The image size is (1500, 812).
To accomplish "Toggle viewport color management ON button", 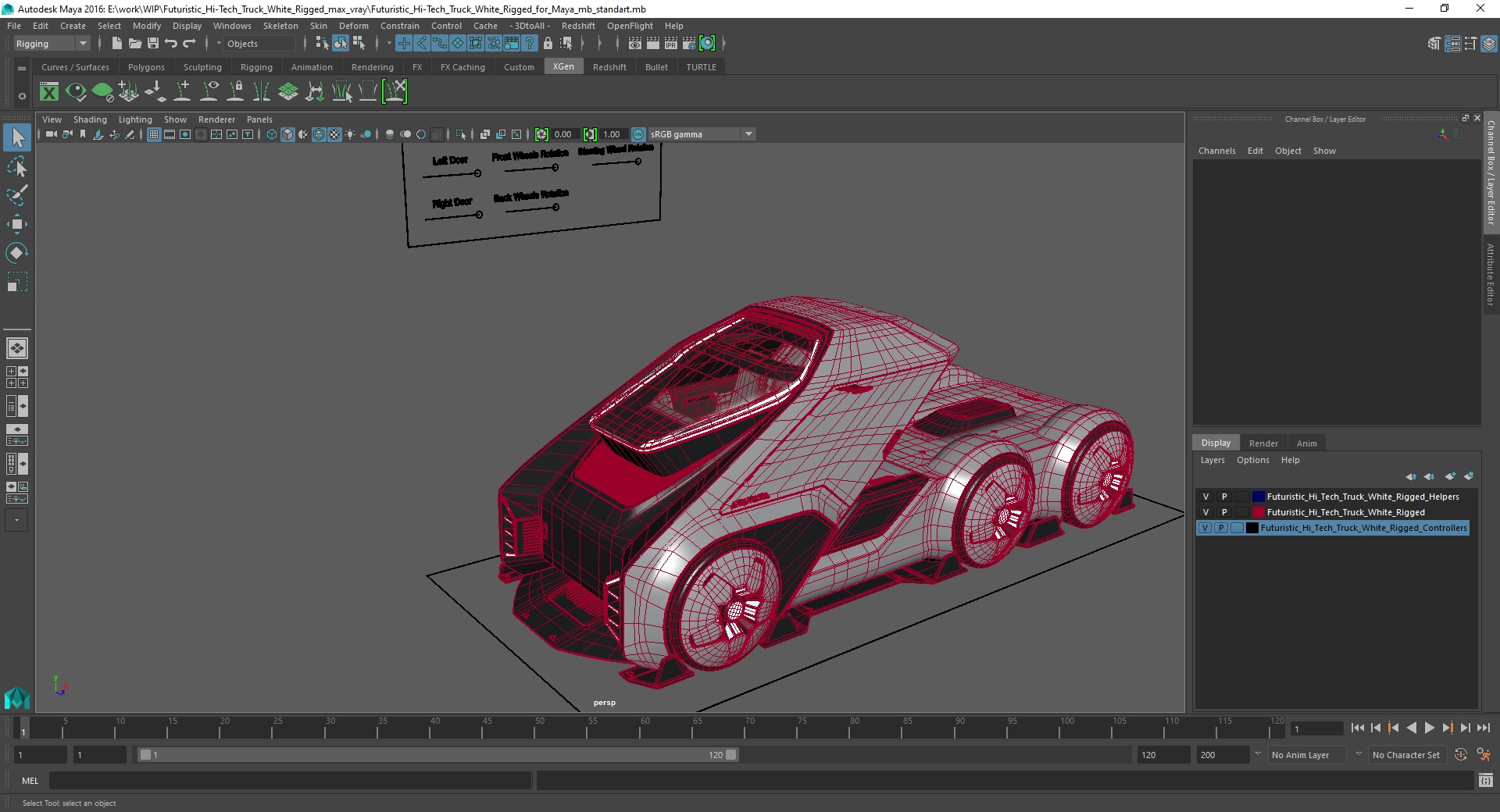I will (638, 134).
